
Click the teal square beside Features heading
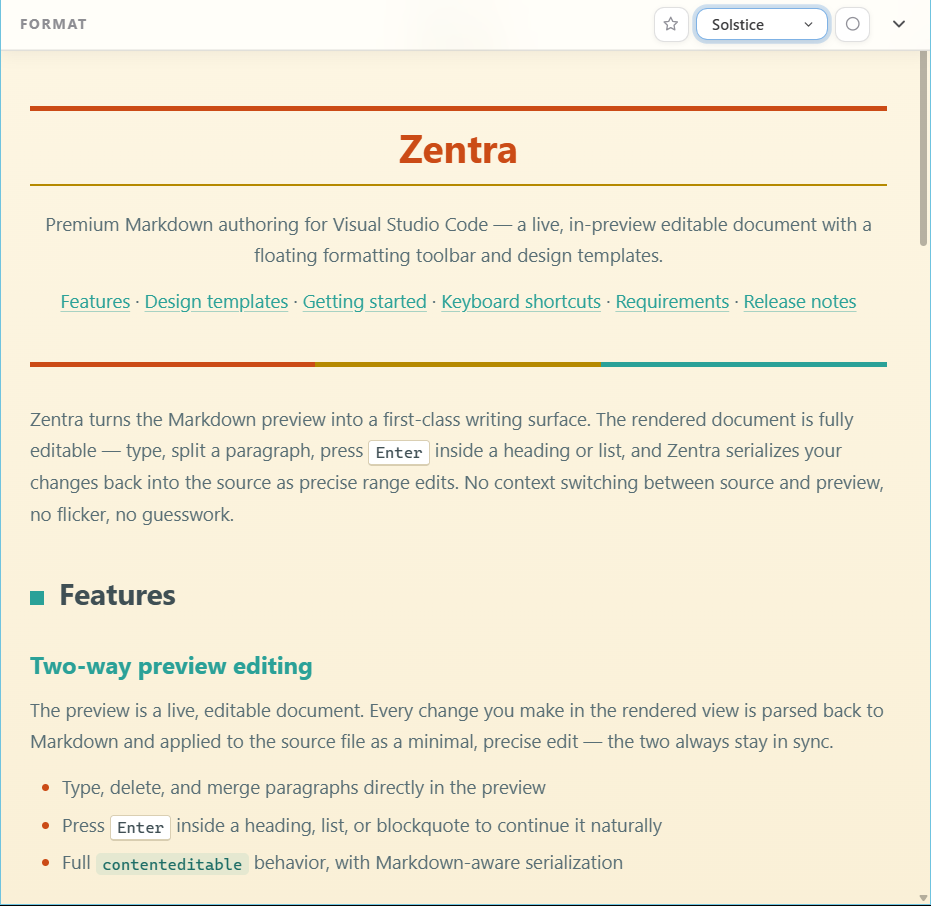pyautogui.click(x=37, y=598)
